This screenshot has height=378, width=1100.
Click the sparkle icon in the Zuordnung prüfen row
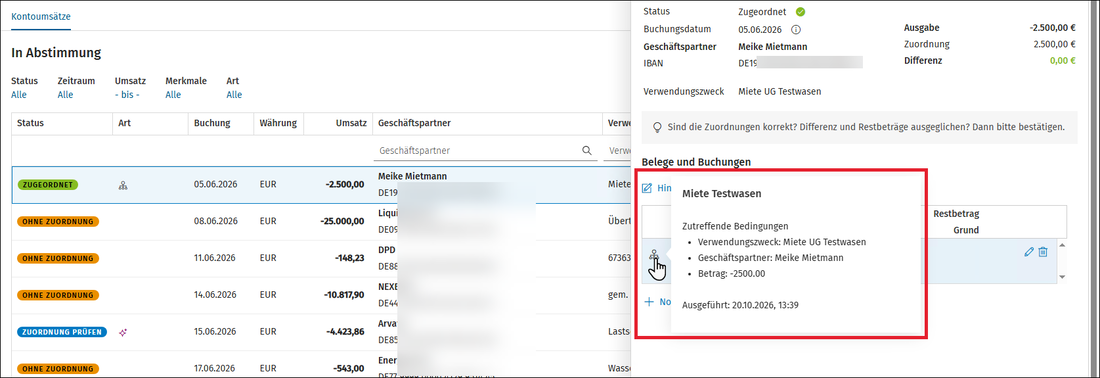click(123, 332)
